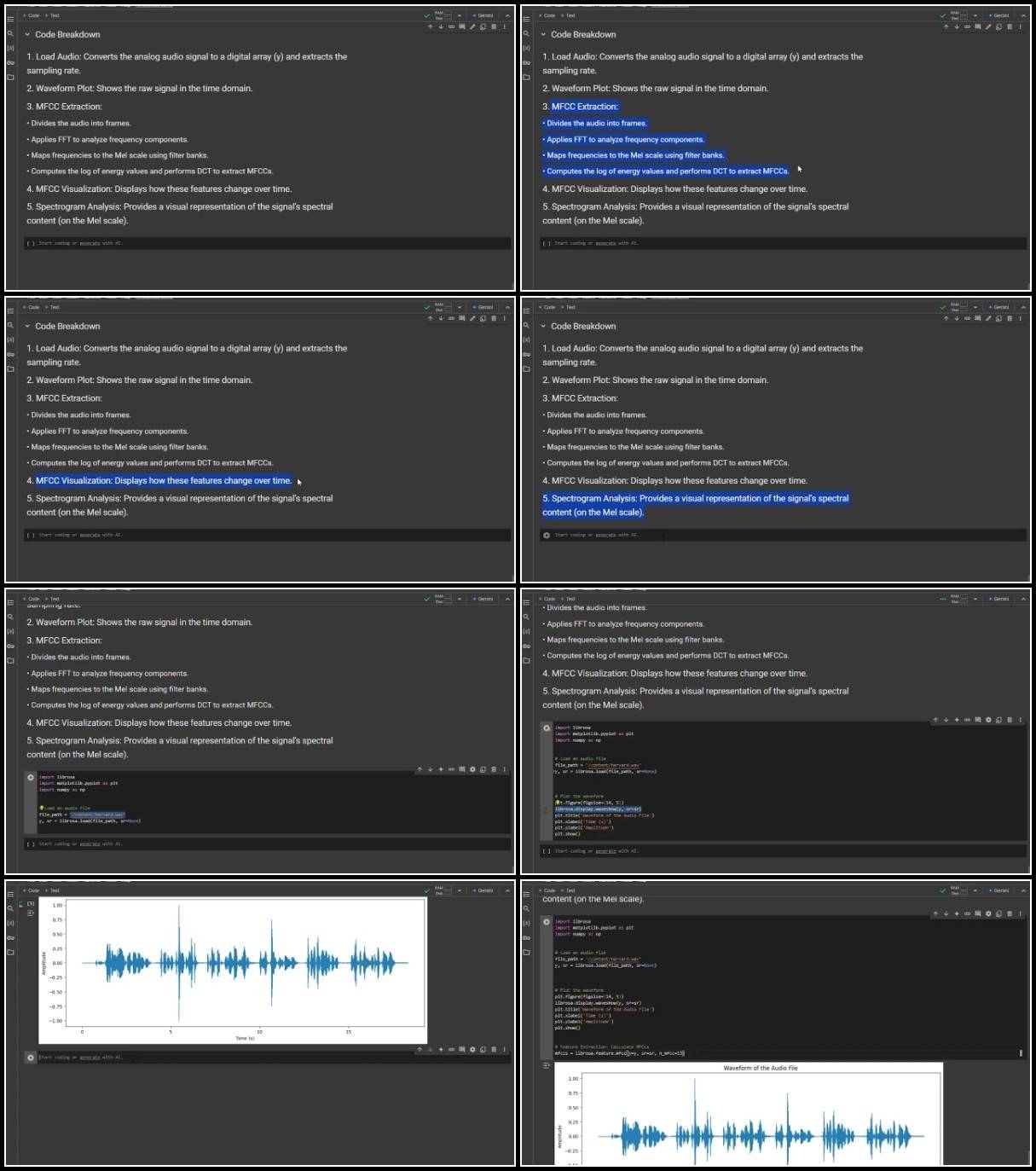The width and height of the screenshot is (1036, 1171).
Task: Delete code cell in waveshow-highlighted panel
Action: [1010, 720]
